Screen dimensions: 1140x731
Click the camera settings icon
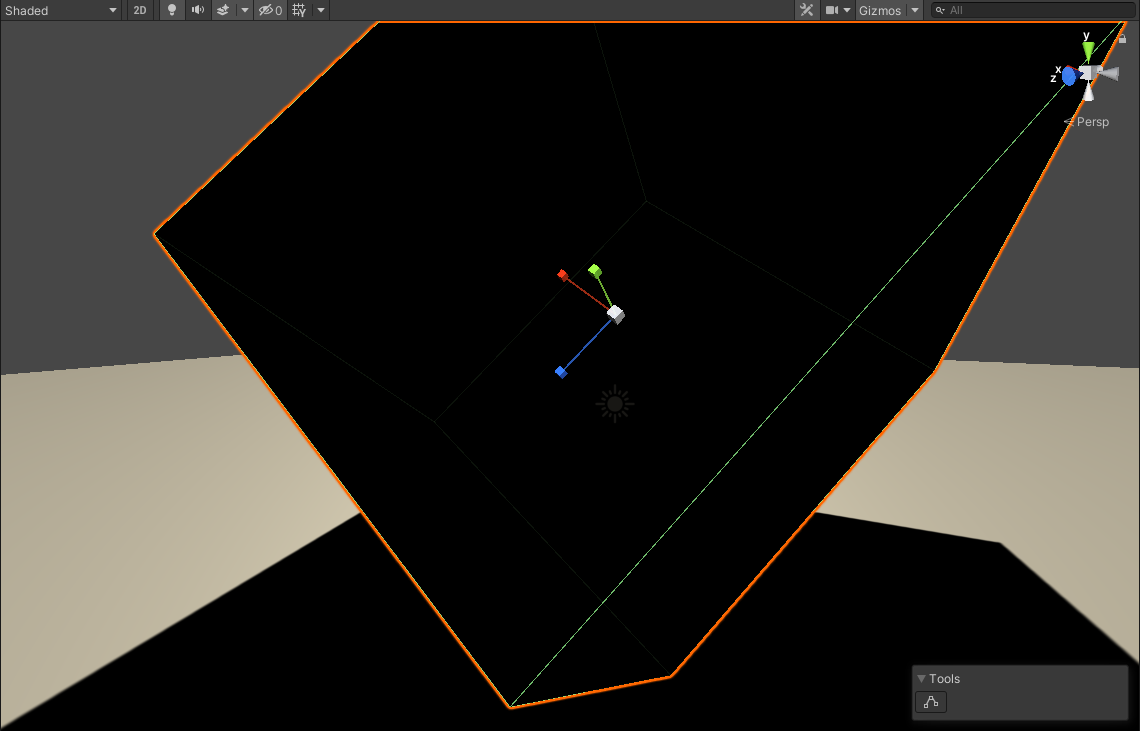coord(831,10)
